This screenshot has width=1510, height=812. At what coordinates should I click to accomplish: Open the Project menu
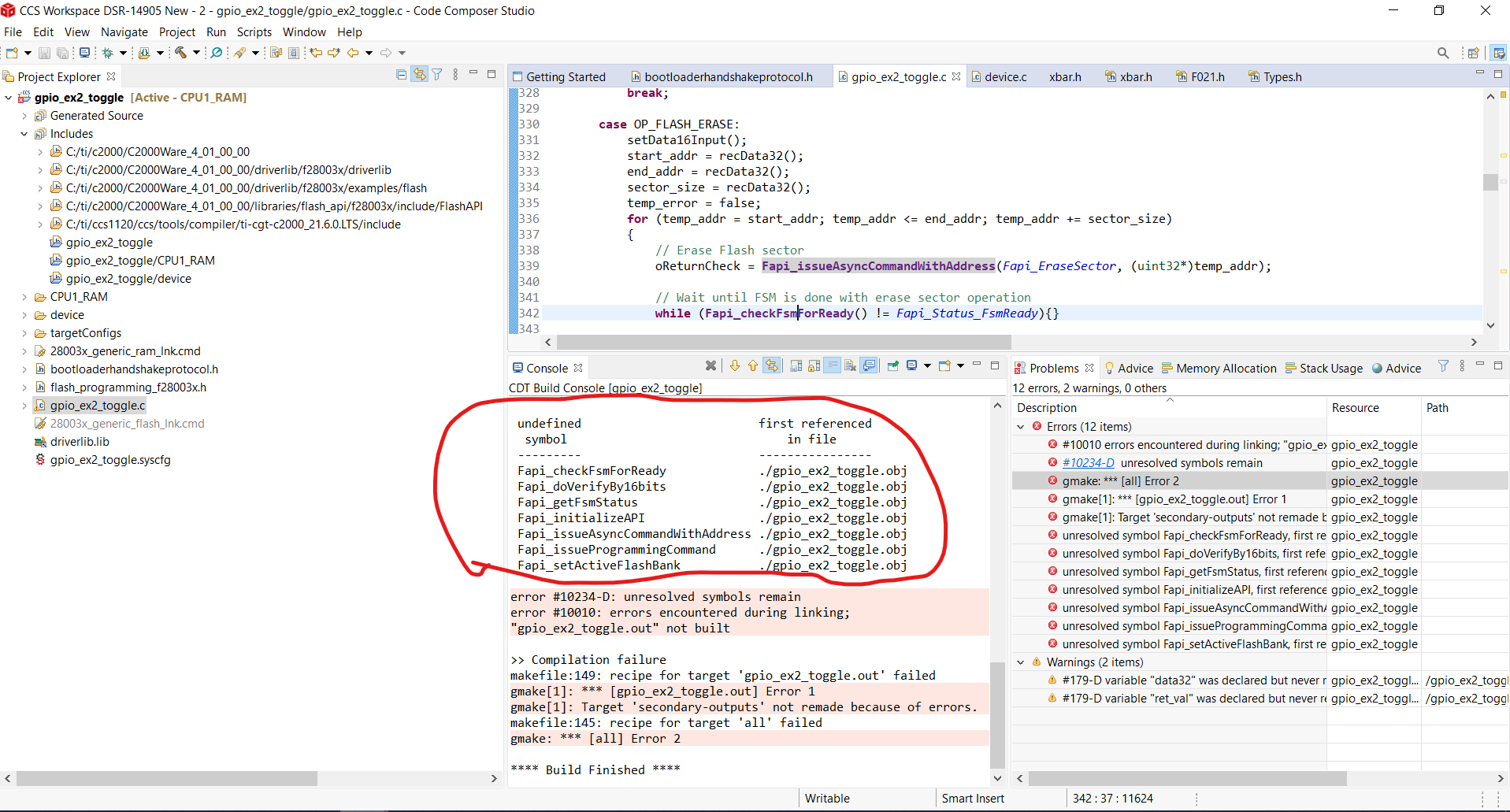point(176,32)
